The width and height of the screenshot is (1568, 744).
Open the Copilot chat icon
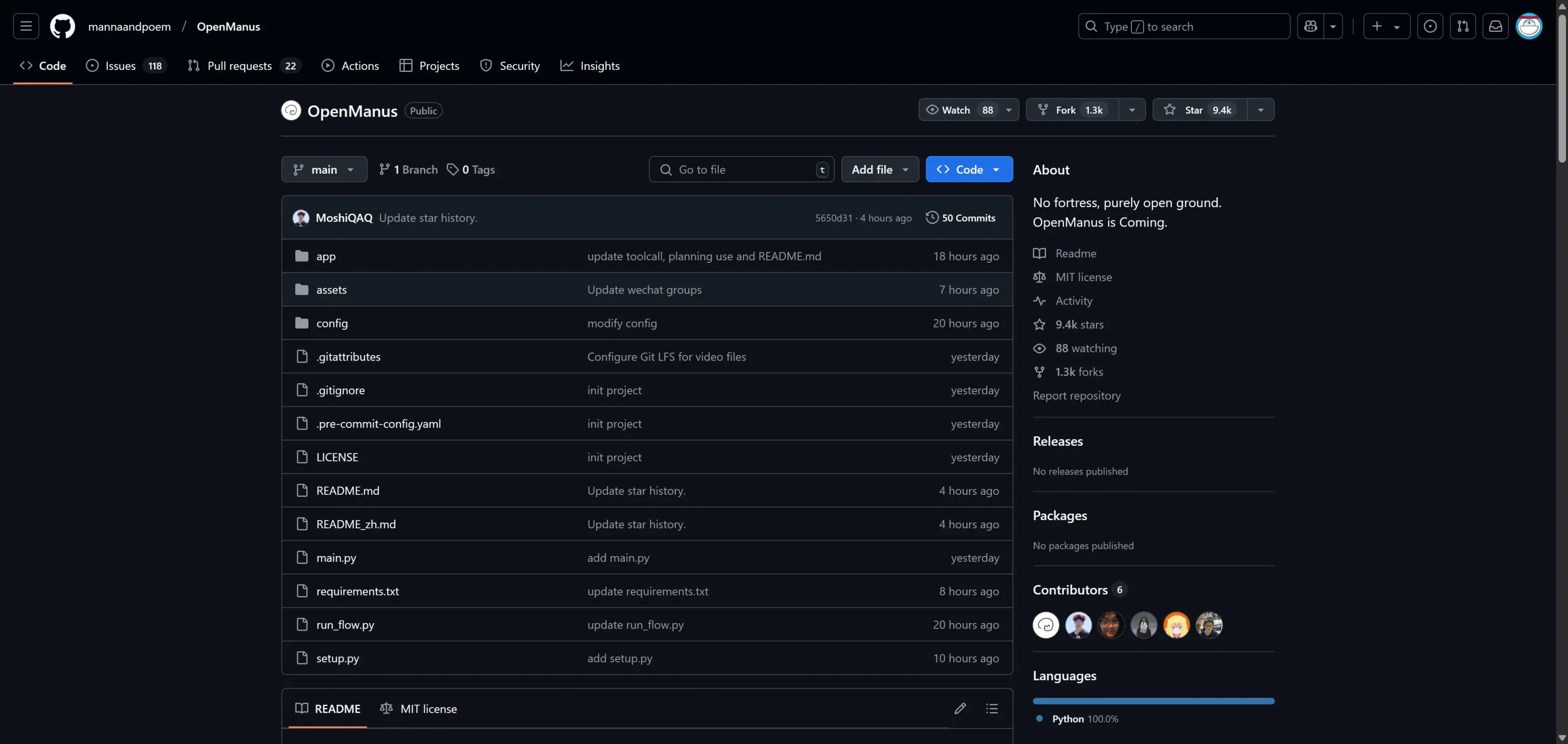1310,26
